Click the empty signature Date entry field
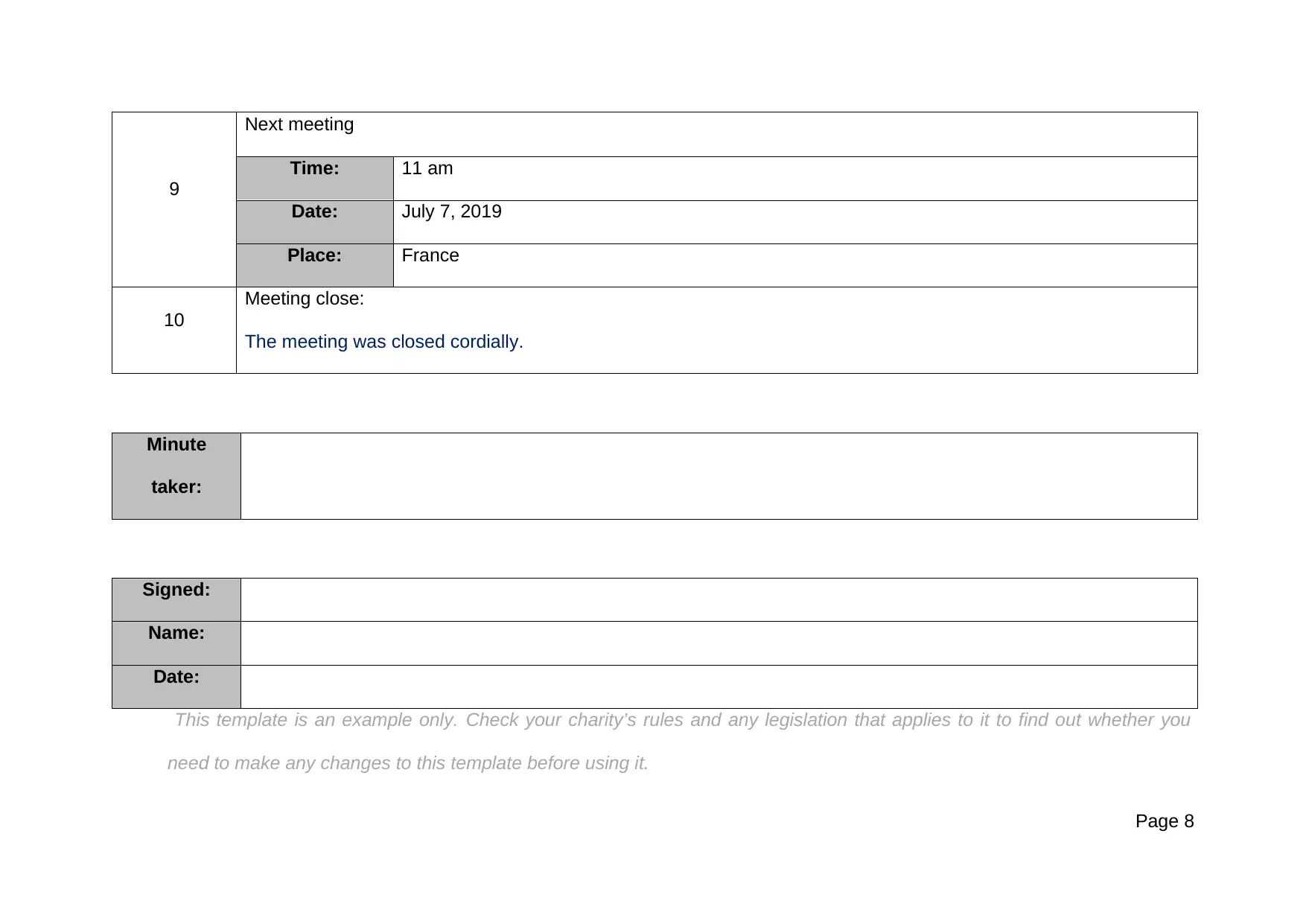 click(x=719, y=686)
